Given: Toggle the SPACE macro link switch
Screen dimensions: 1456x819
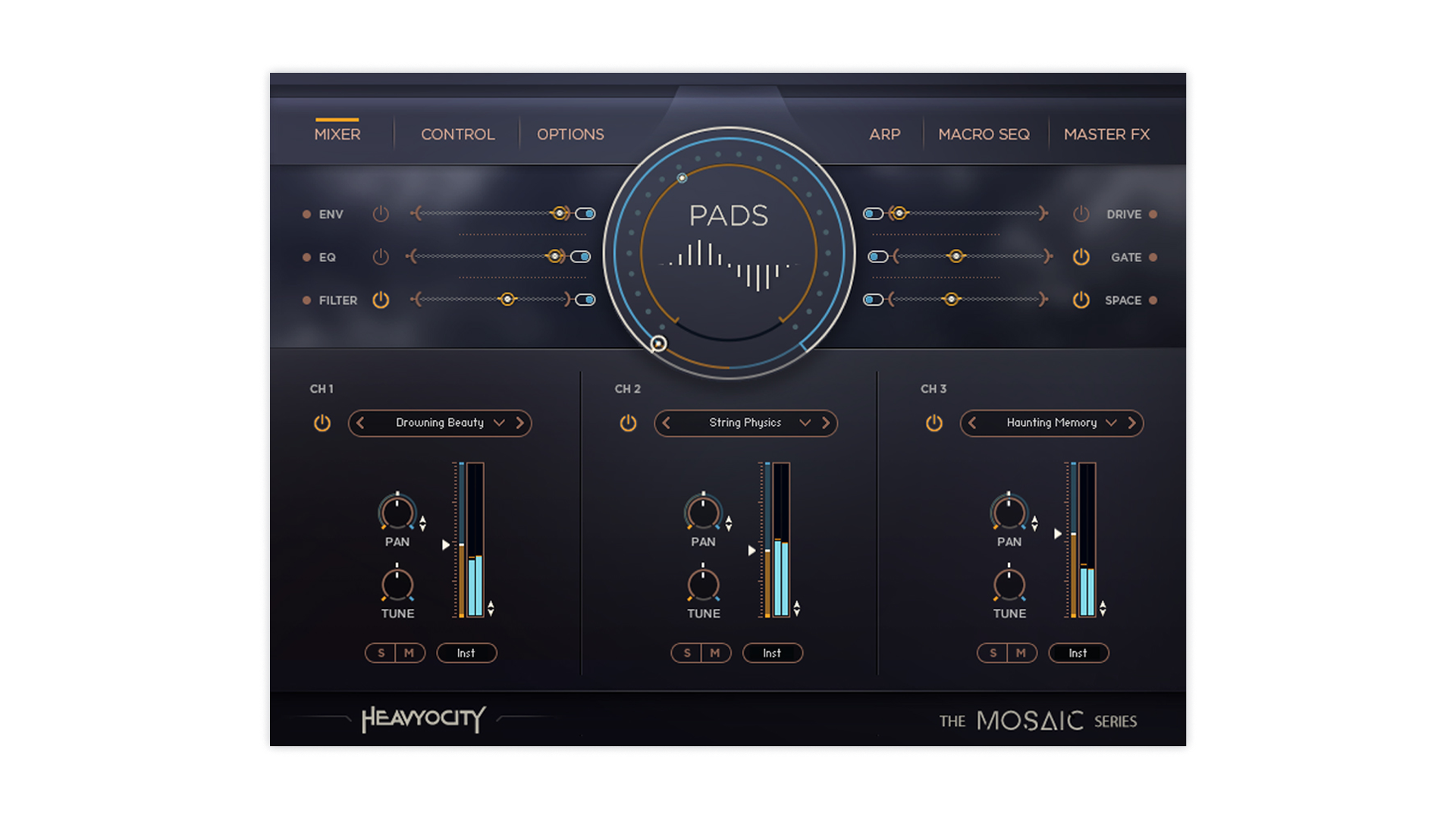Looking at the screenshot, I should coord(874,300).
